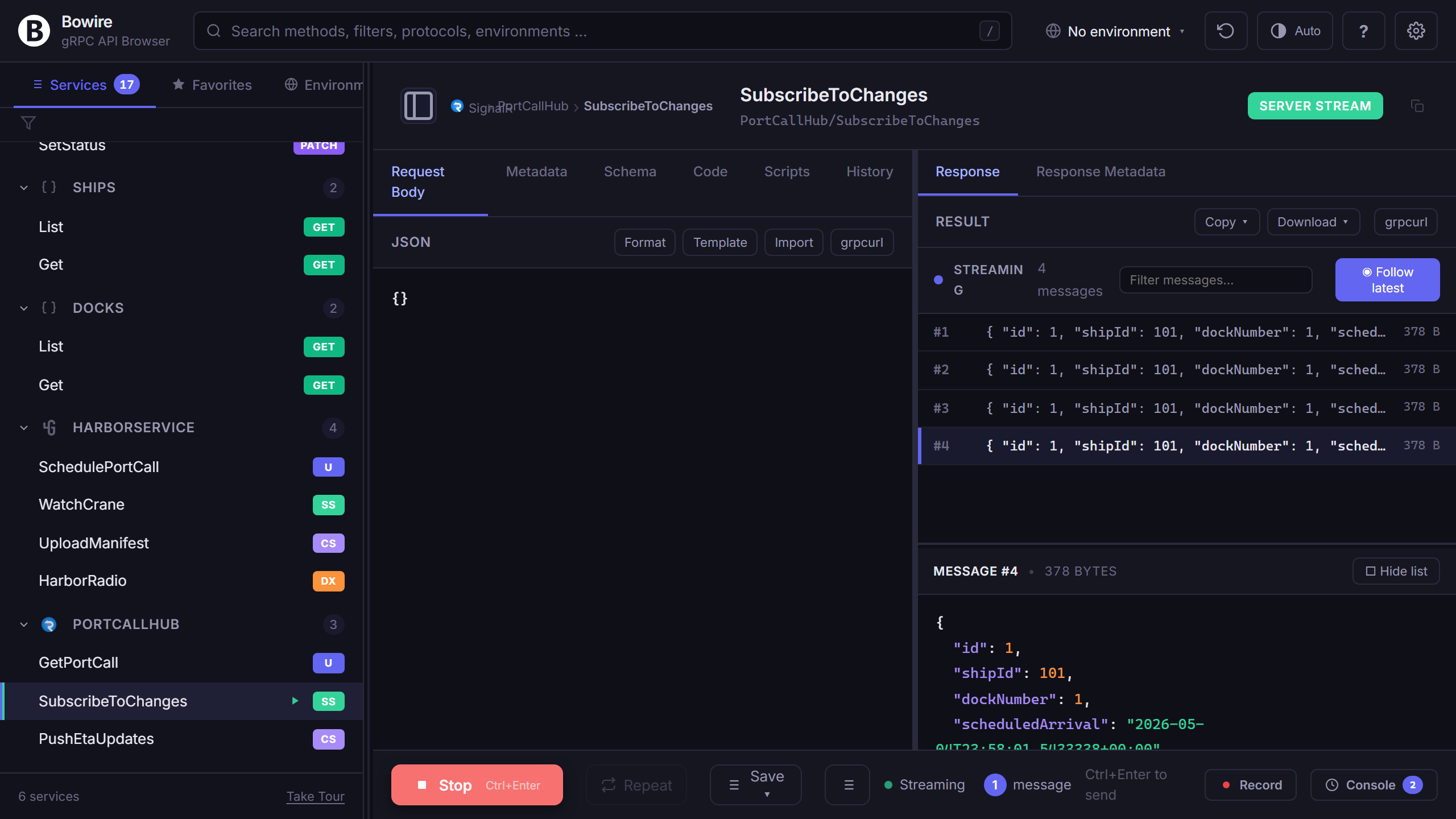This screenshot has width=1456, height=819.
Task: Click the SS badge on WatchCrane
Action: (328, 504)
